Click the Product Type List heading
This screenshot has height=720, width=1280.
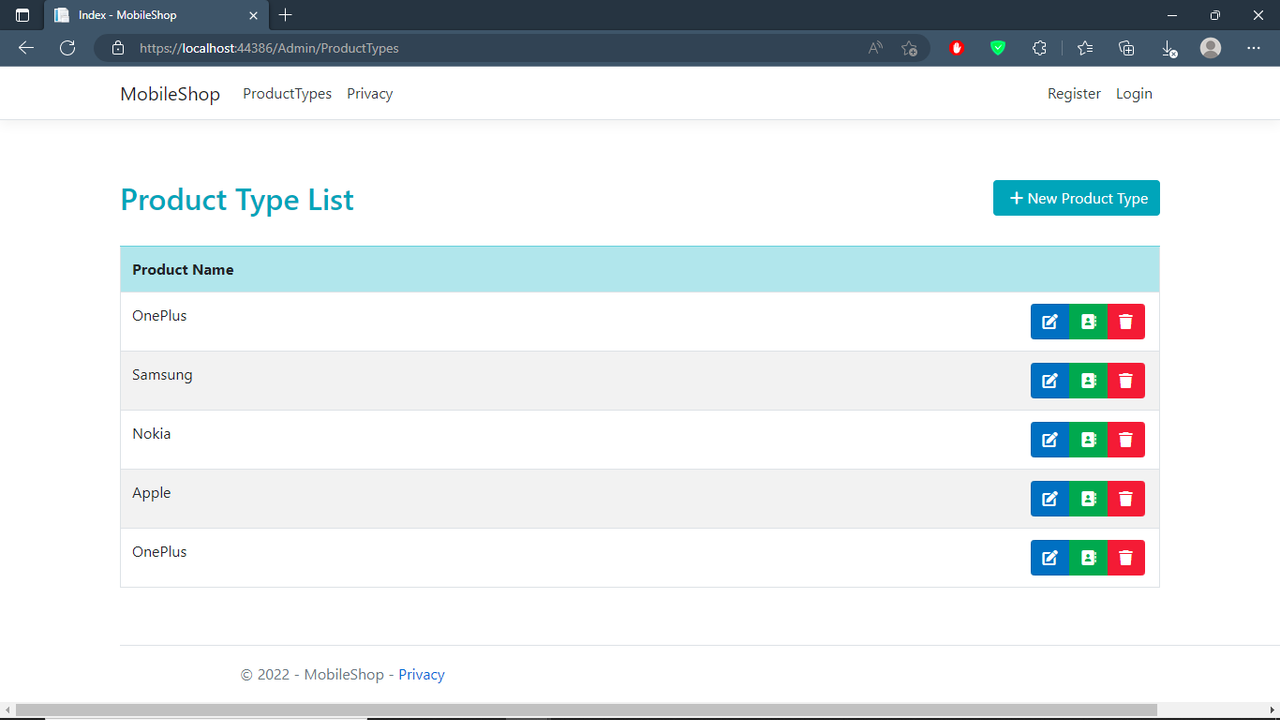point(237,200)
